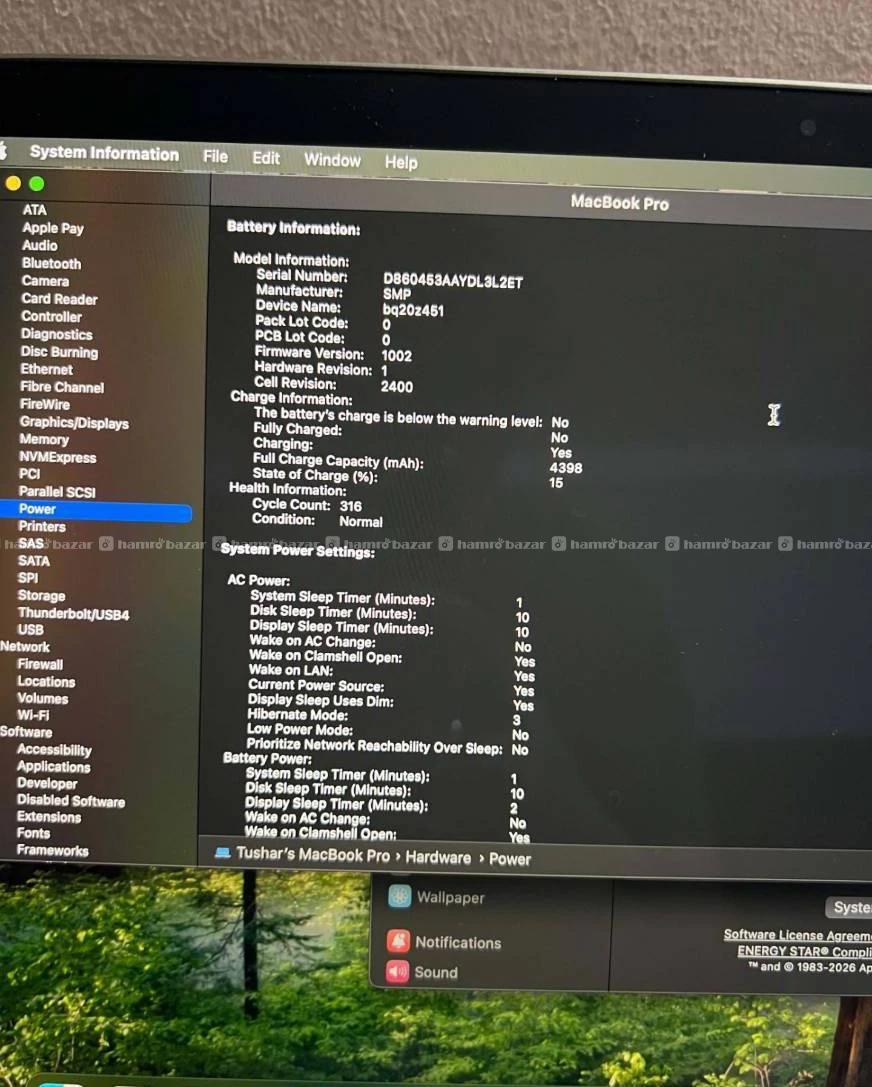
Task: Select ATA in the sidebar
Action: tap(35, 209)
